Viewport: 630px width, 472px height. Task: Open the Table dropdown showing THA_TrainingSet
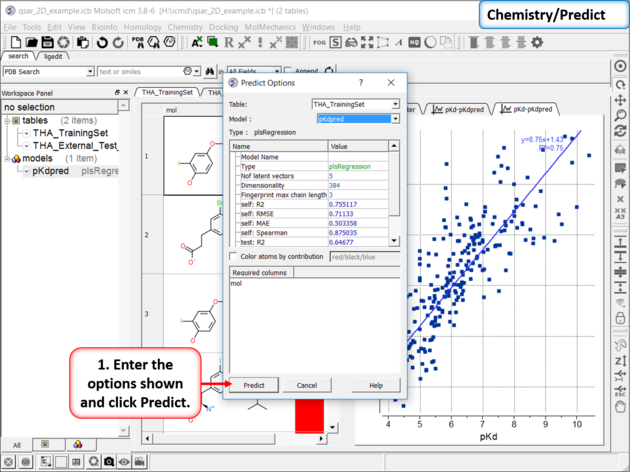click(x=356, y=104)
